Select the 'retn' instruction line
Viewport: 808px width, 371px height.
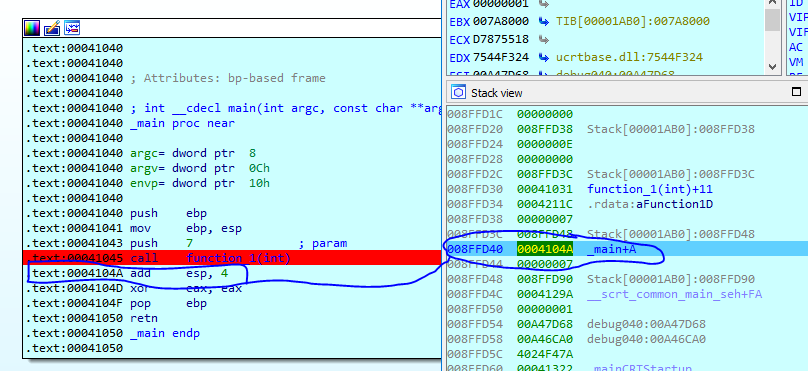[x=144, y=318]
